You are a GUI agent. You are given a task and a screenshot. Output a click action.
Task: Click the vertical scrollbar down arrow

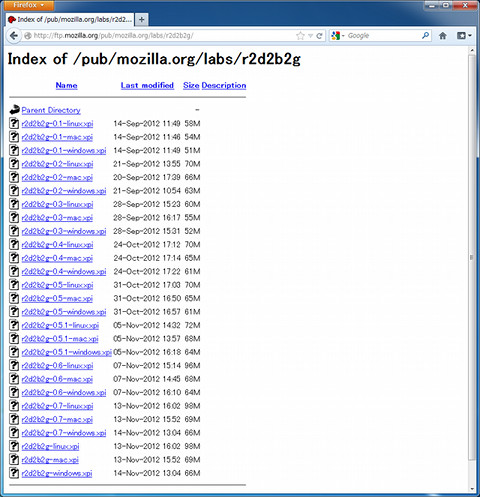pyautogui.click(x=472, y=489)
